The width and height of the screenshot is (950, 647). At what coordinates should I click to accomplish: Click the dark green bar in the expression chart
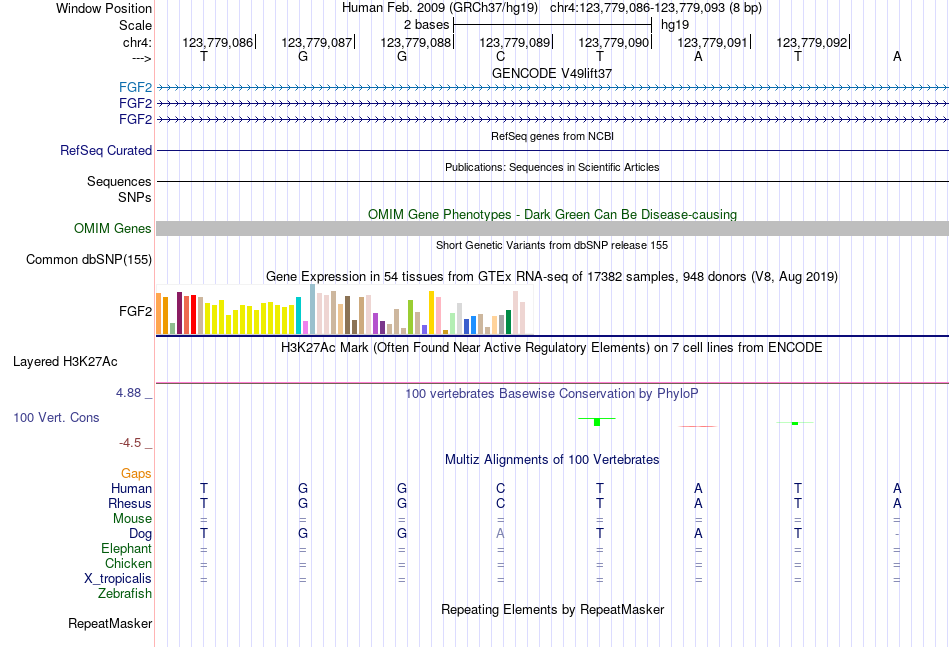click(x=508, y=322)
